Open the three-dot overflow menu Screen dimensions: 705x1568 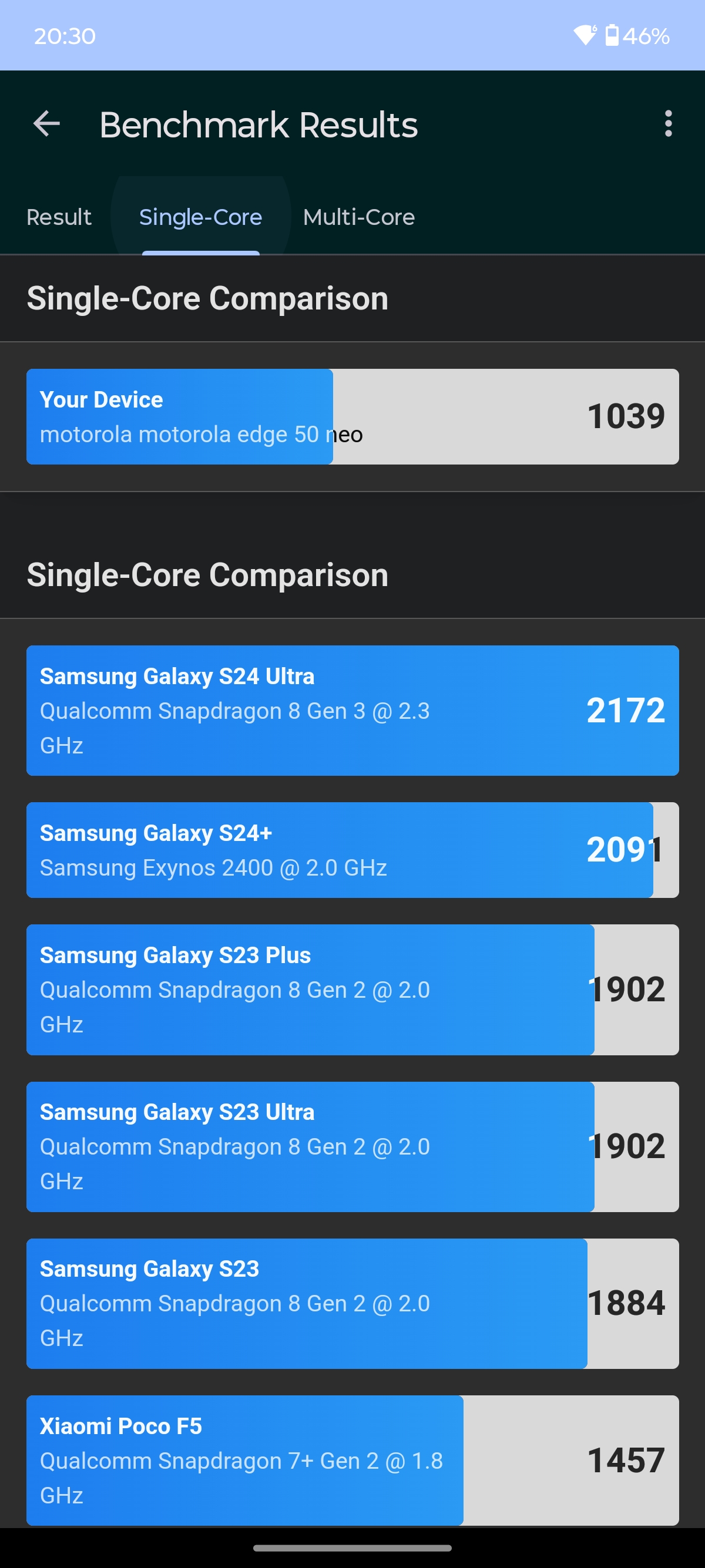[669, 123]
